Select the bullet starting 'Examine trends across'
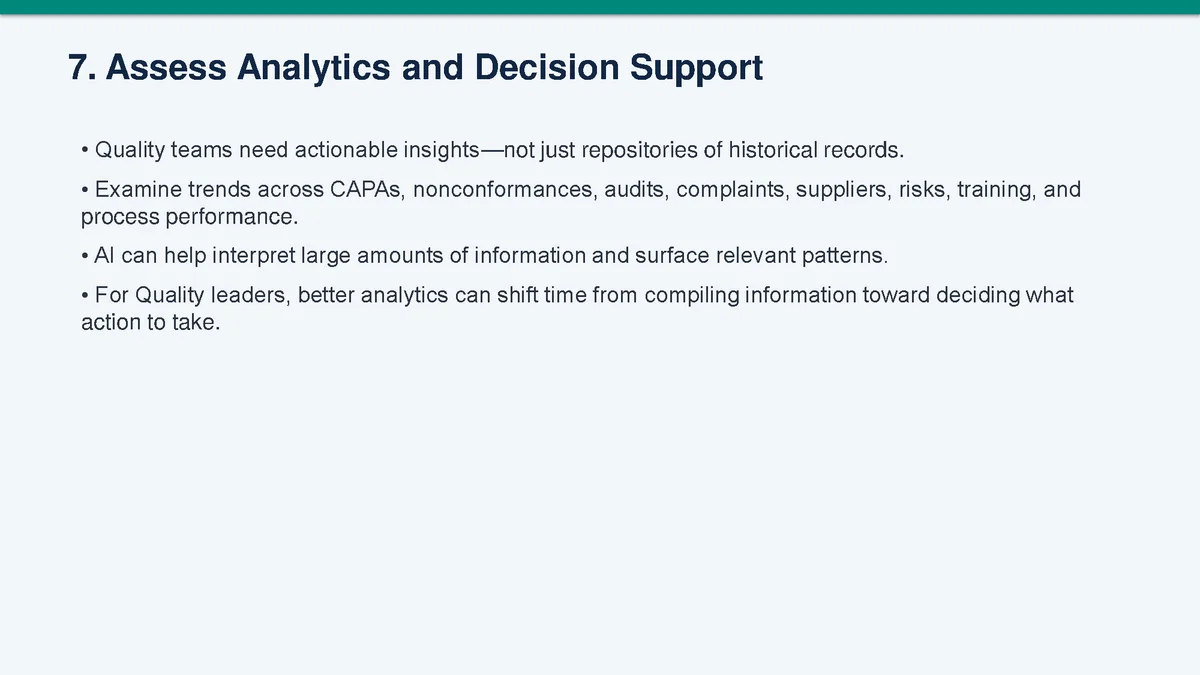The height and width of the screenshot is (675, 1200). pyautogui.click(x=580, y=203)
